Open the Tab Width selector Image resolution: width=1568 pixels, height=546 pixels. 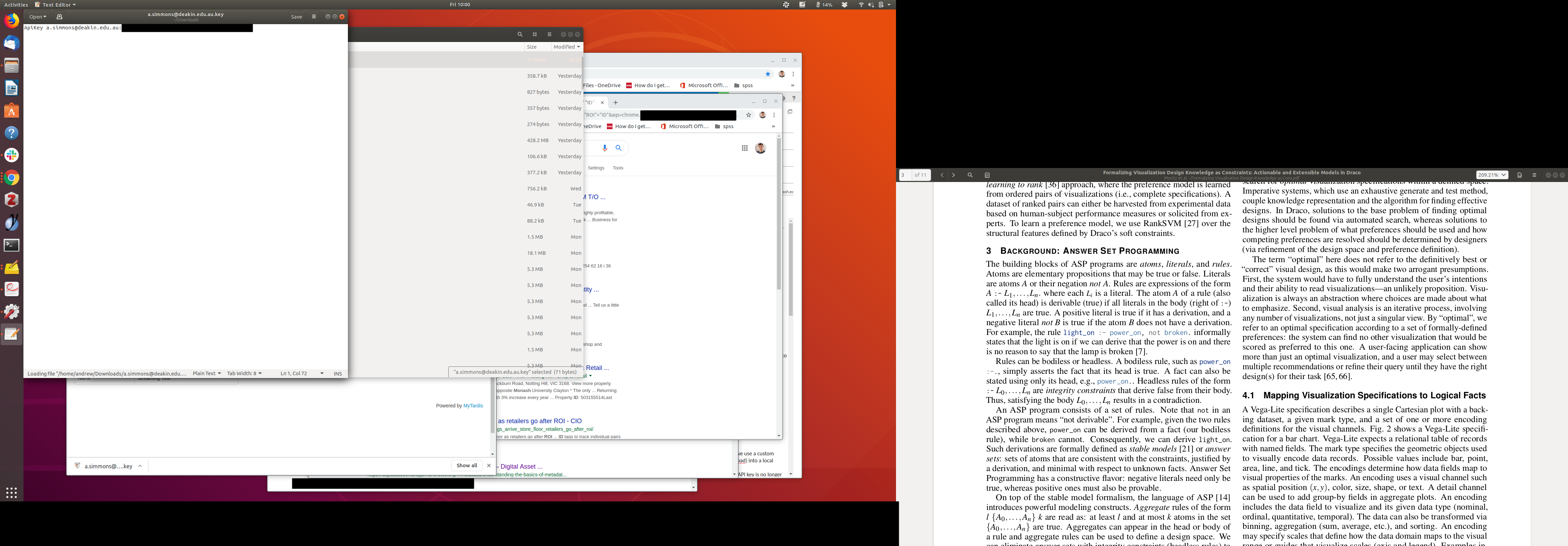pyautogui.click(x=244, y=374)
